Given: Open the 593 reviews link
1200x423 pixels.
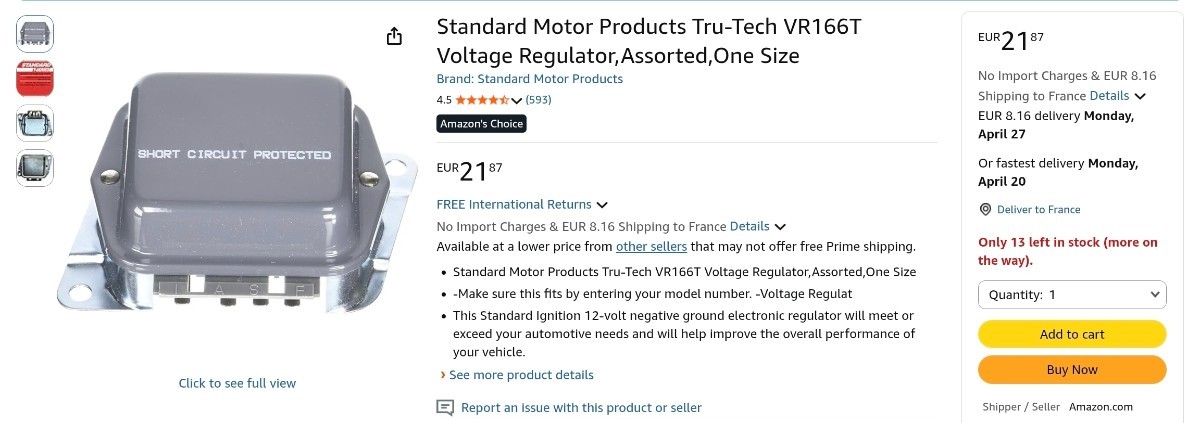Looking at the screenshot, I should (539, 100).
